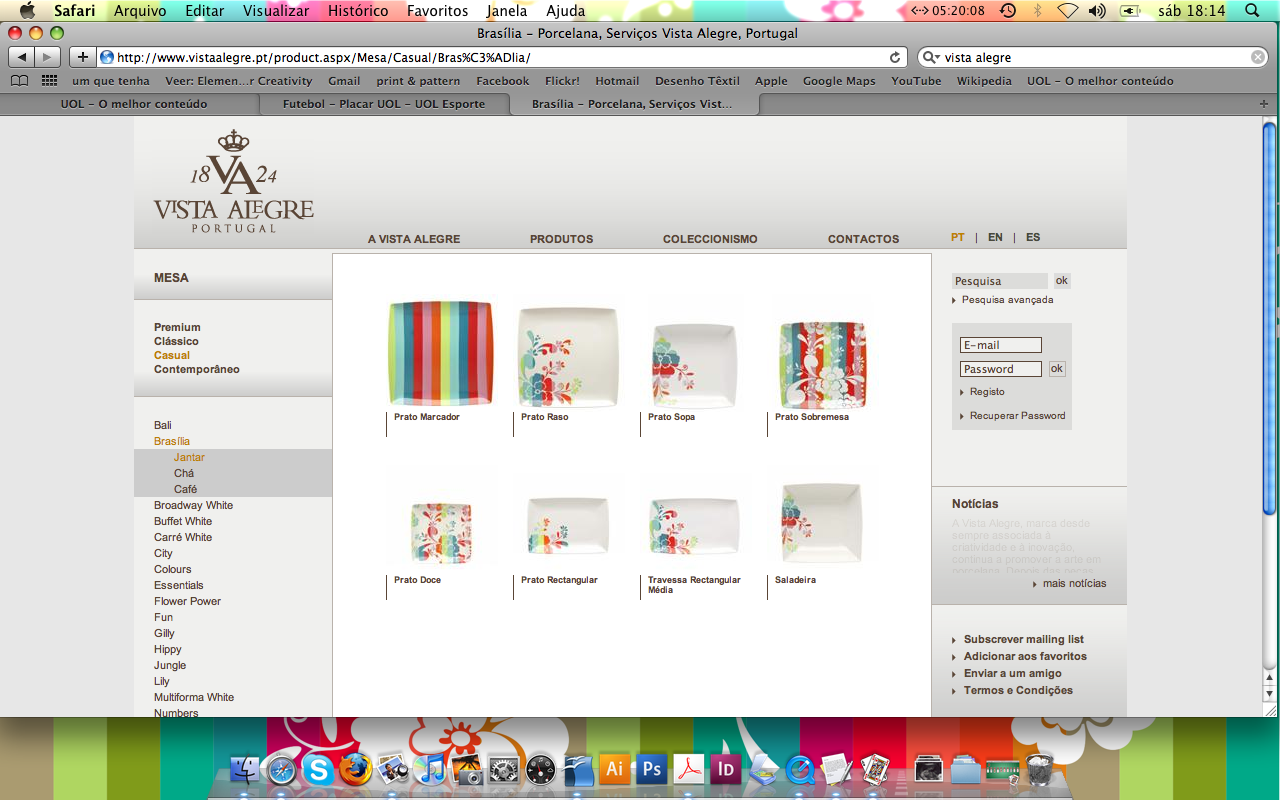Open Adobe Acrobat from the Dock
The image size is (1280, 800).
coord(689,769)
